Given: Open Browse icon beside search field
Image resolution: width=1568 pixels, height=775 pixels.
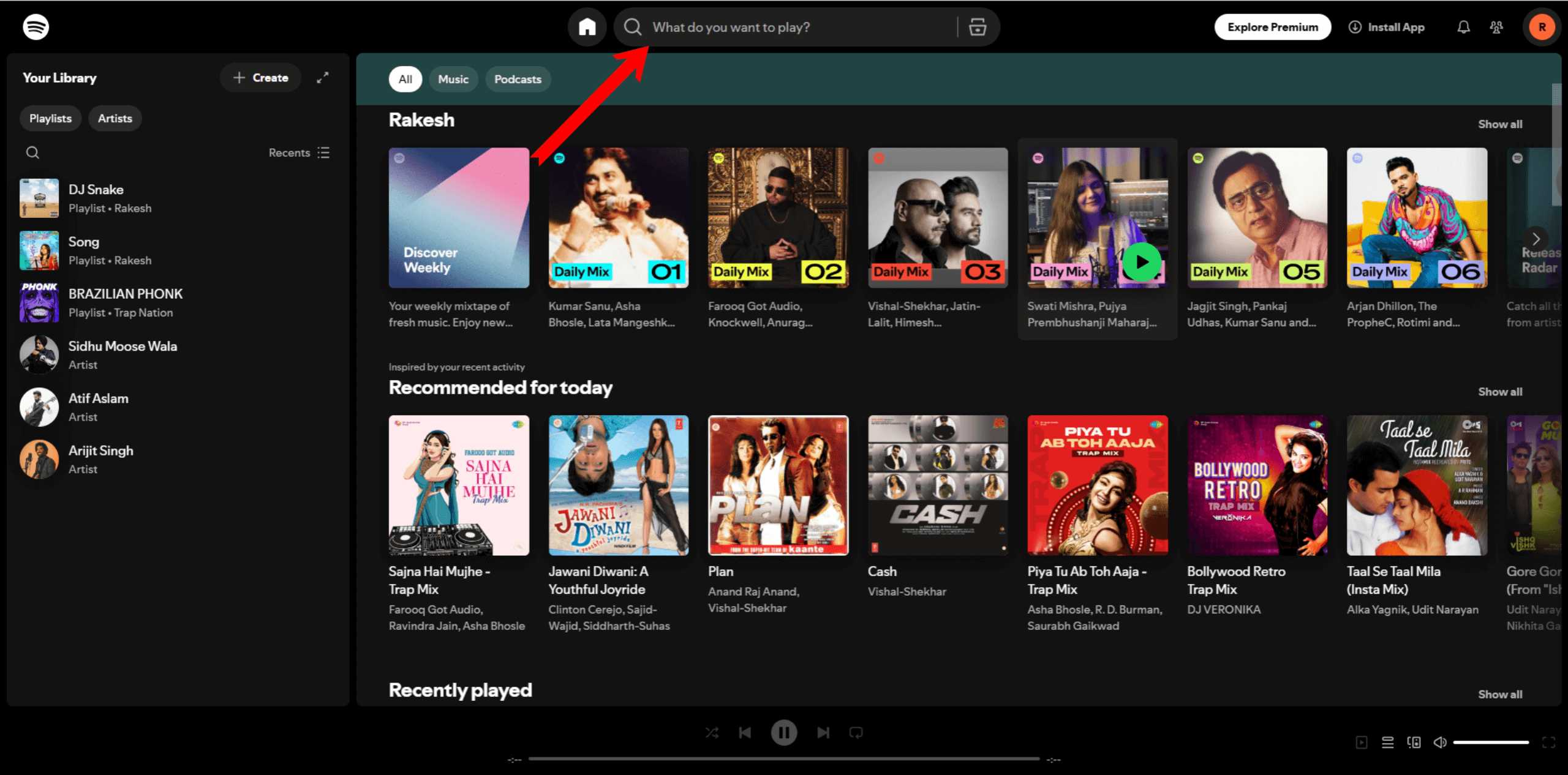Looking at the screenshot, I should pos(978,27).
